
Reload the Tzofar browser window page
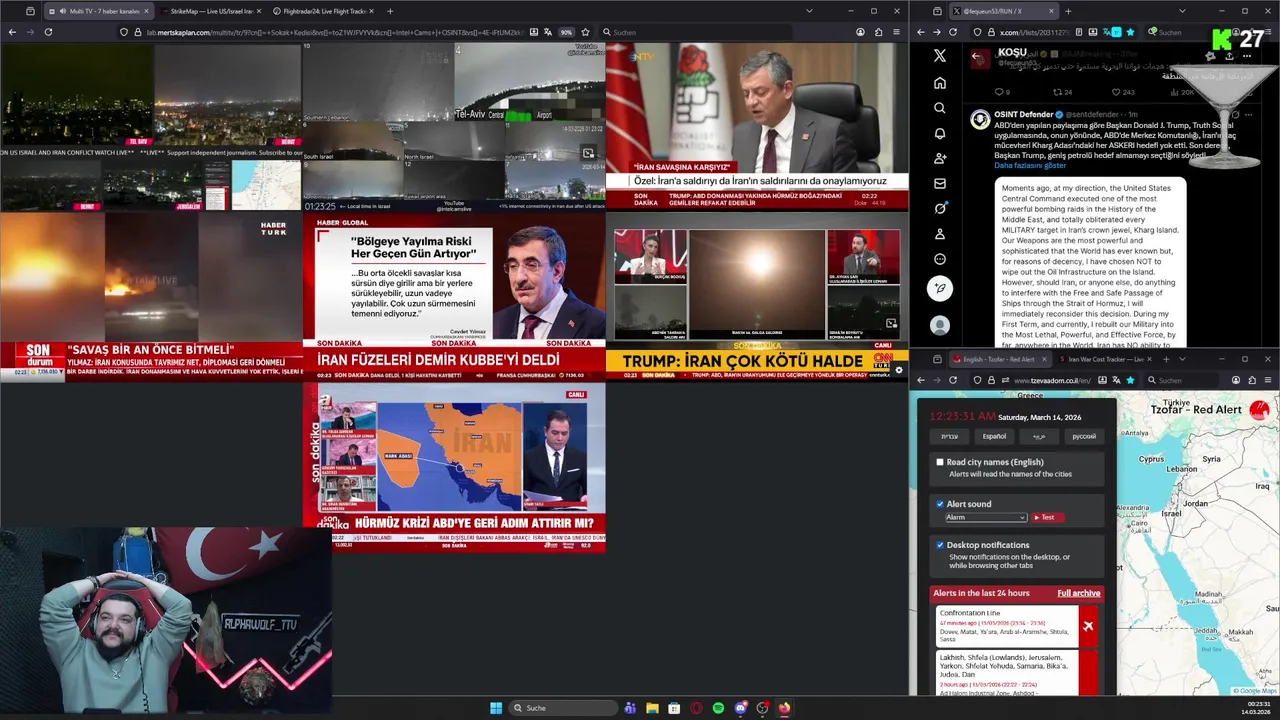pyautogui.click(x=952, y=380)
